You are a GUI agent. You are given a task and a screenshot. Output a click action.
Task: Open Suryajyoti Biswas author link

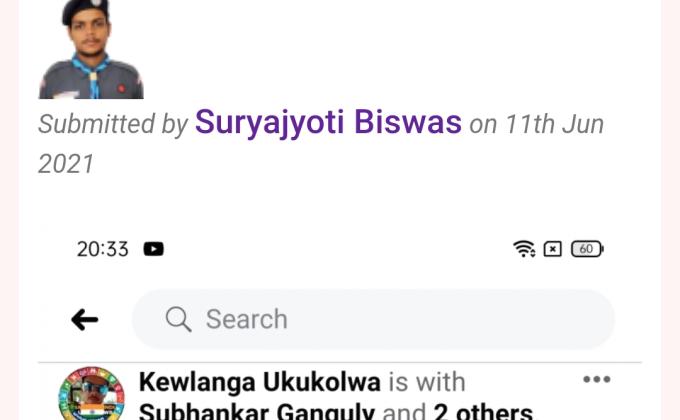click(x=328, y=122)
